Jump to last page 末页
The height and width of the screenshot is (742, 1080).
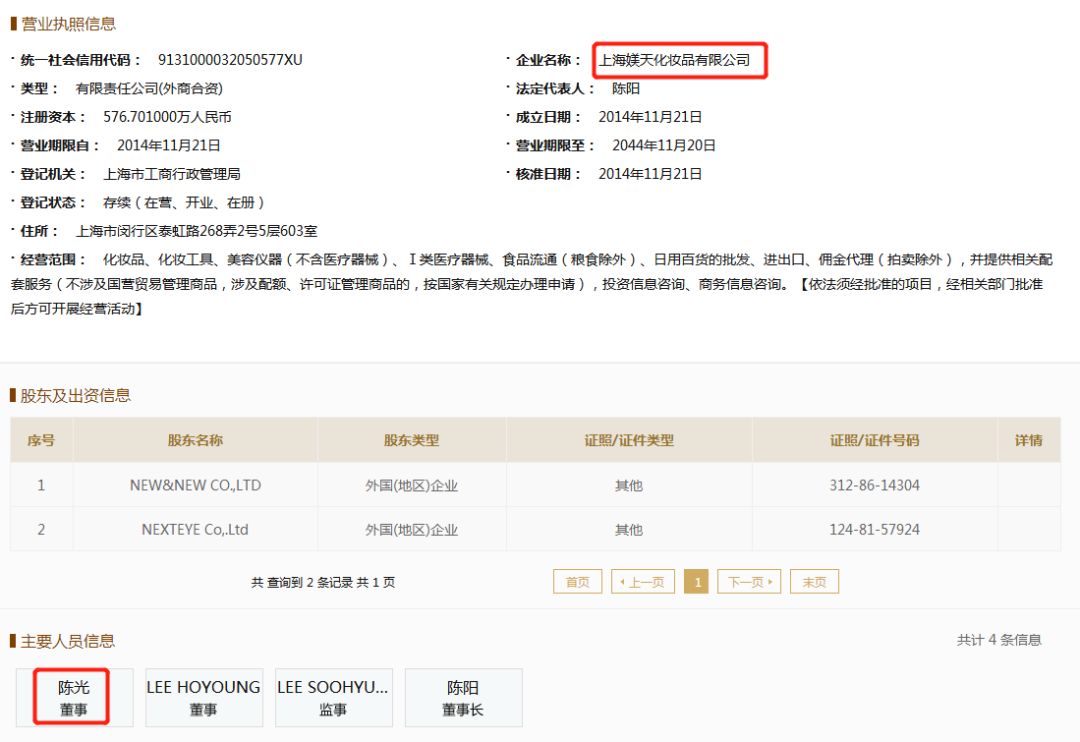[x=814, y=581]
